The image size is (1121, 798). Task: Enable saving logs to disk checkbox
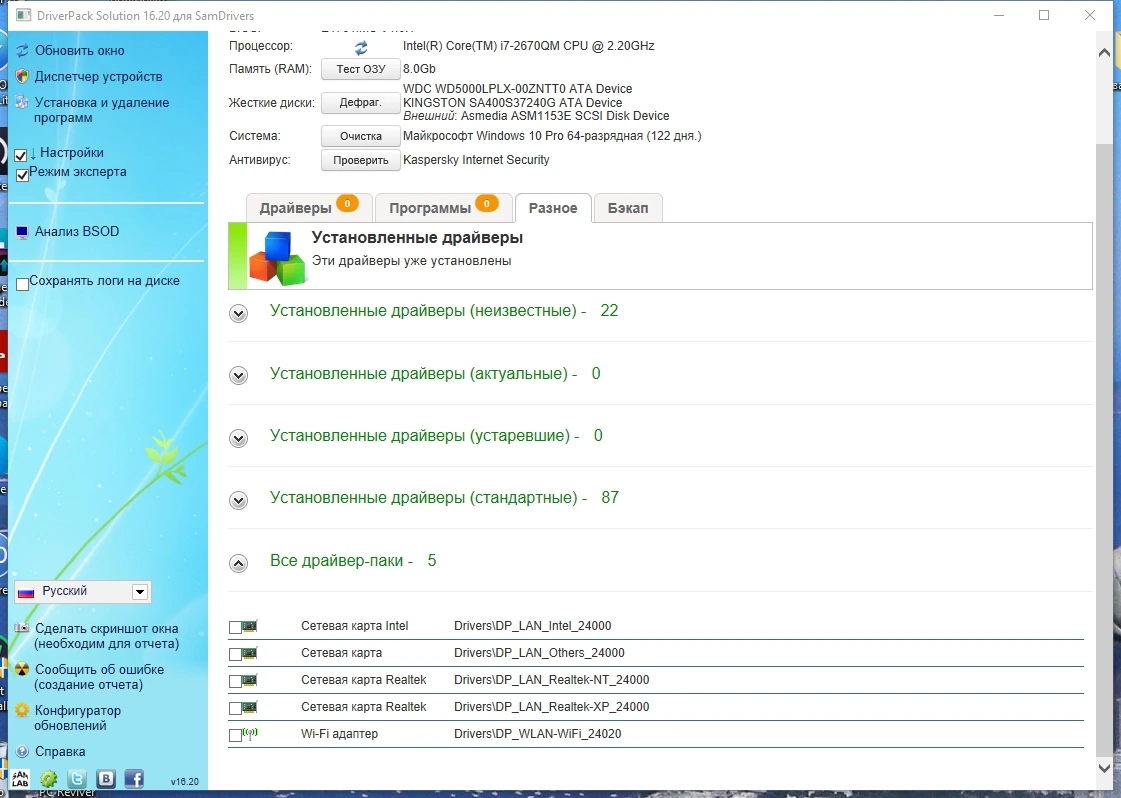click(22, 284)
